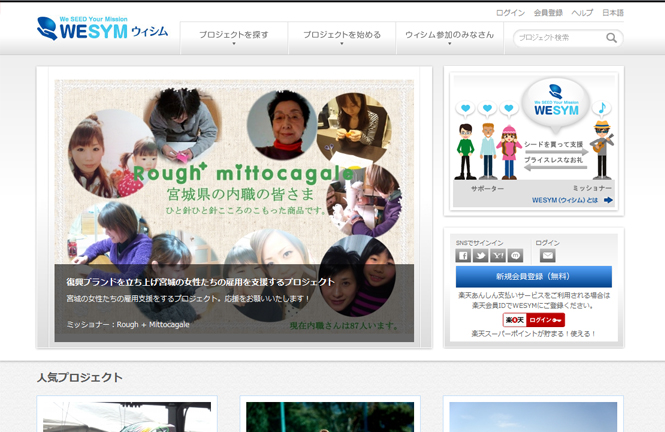Select the 日本語 language option
665x432 pixels.
click(x=612, y=13)
